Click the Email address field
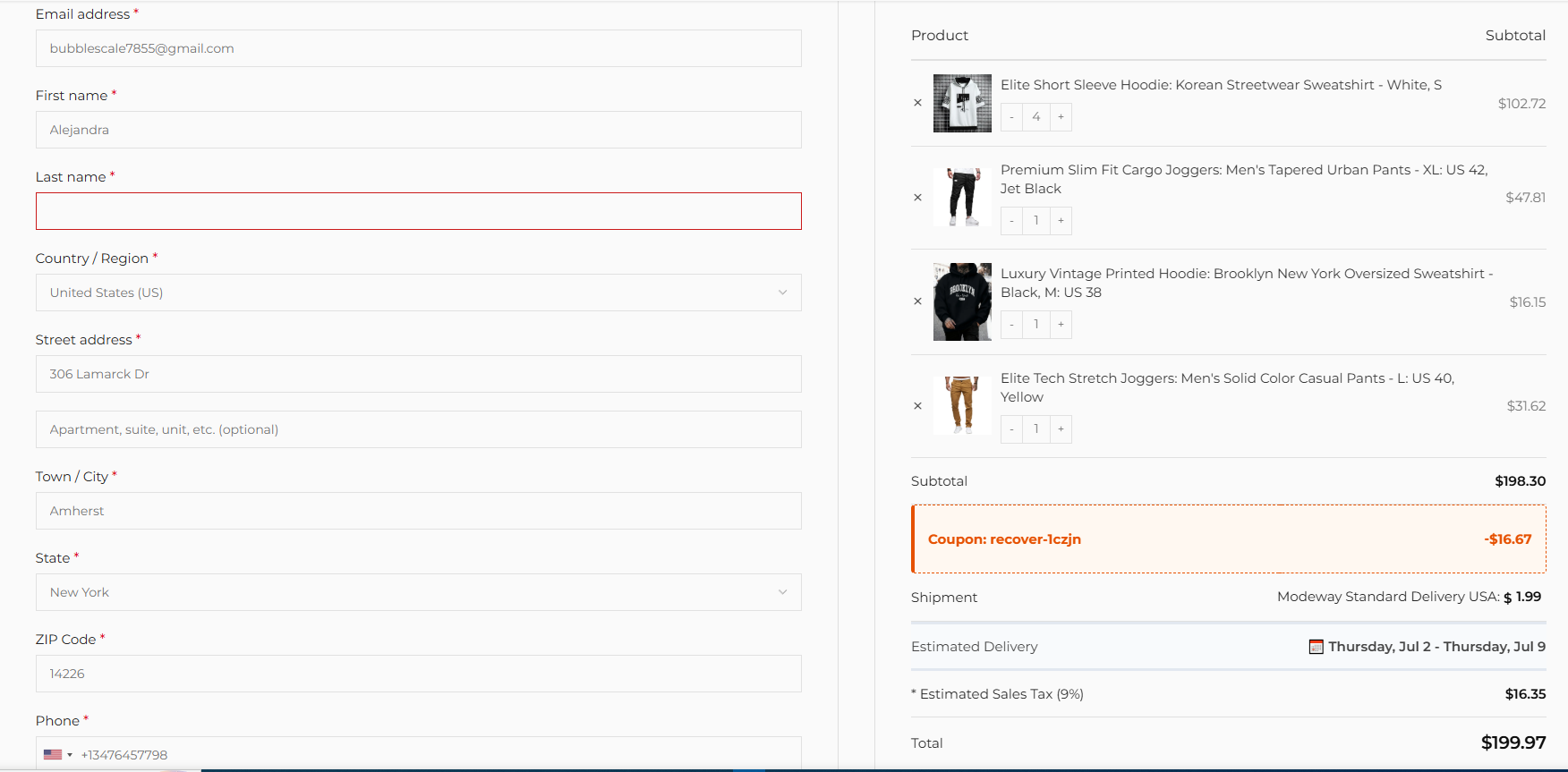 pos(418,48)
